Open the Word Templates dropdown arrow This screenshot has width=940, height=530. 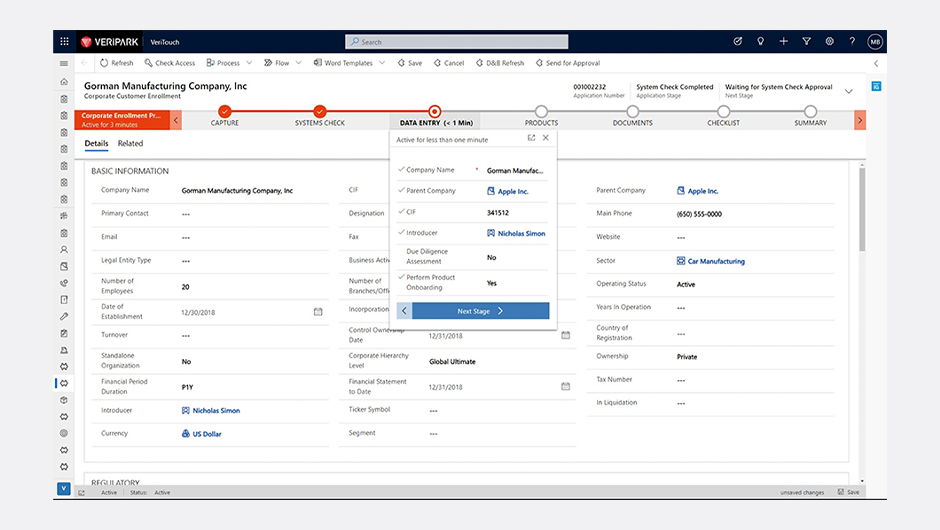(x=382, y=63)
